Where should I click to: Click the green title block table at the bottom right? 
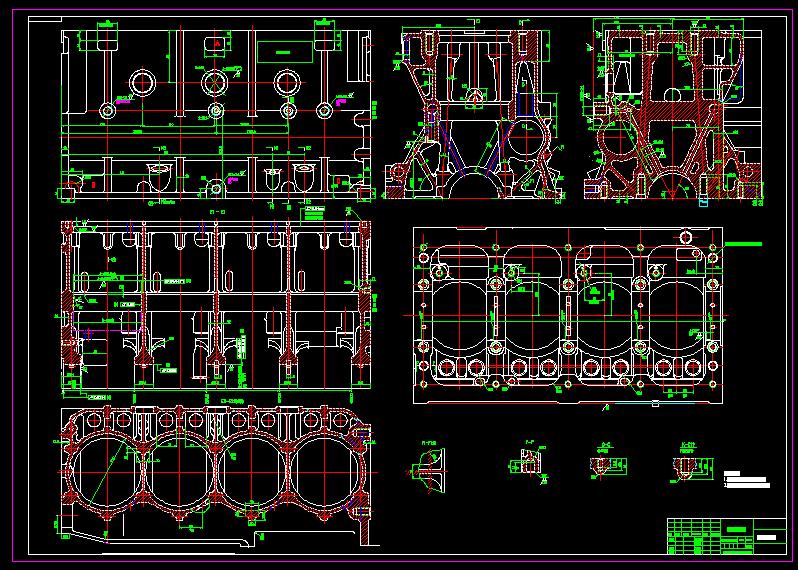pyautogui.click(x=727, y=536)
